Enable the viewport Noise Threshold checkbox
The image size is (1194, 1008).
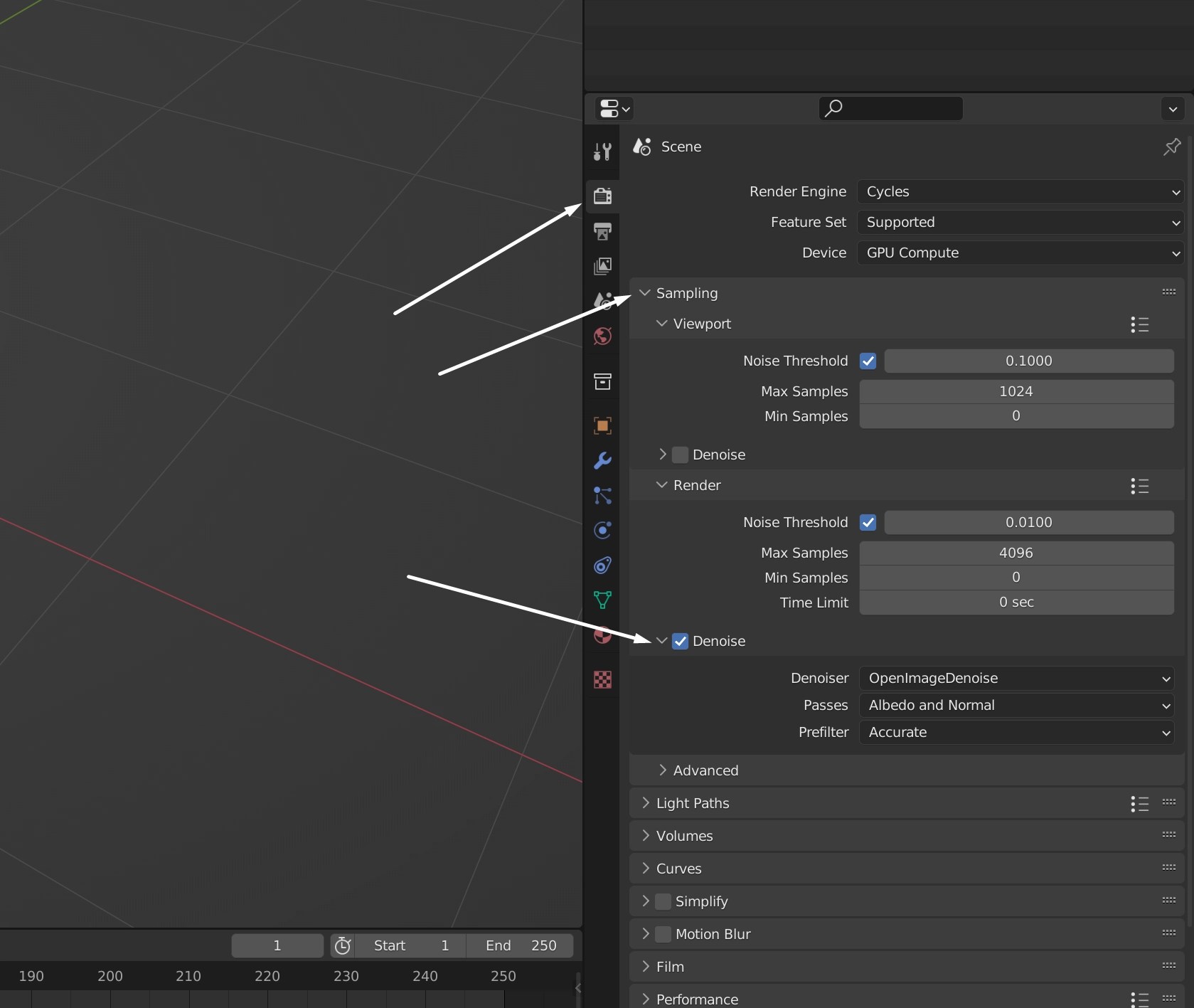[868, 361]
